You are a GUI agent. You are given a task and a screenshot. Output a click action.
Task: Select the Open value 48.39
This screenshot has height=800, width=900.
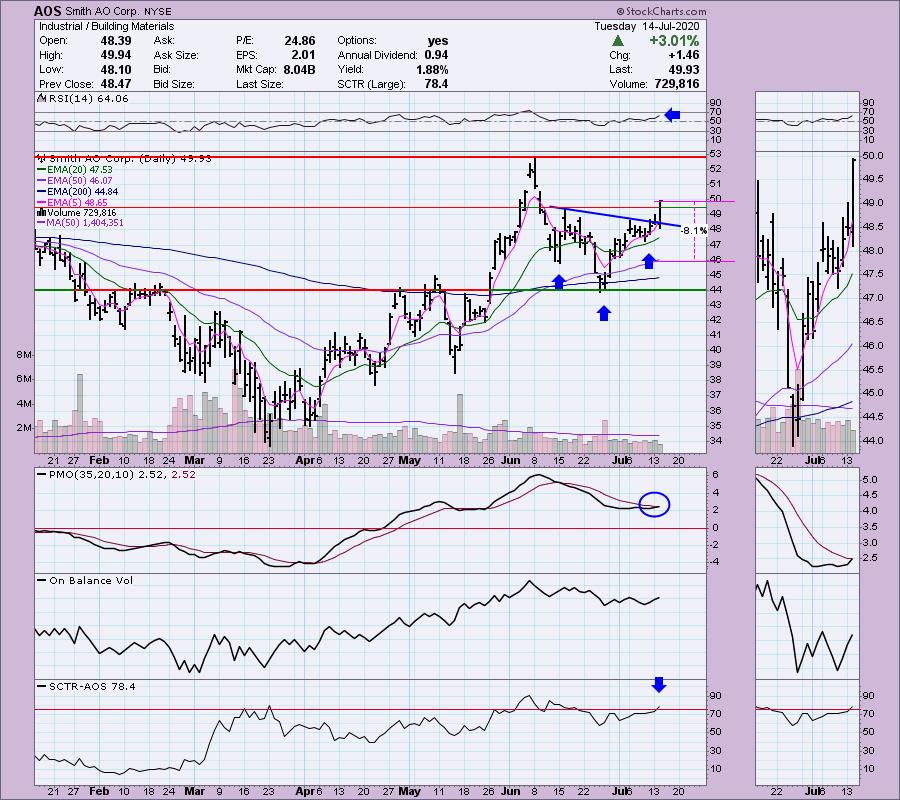117,41
